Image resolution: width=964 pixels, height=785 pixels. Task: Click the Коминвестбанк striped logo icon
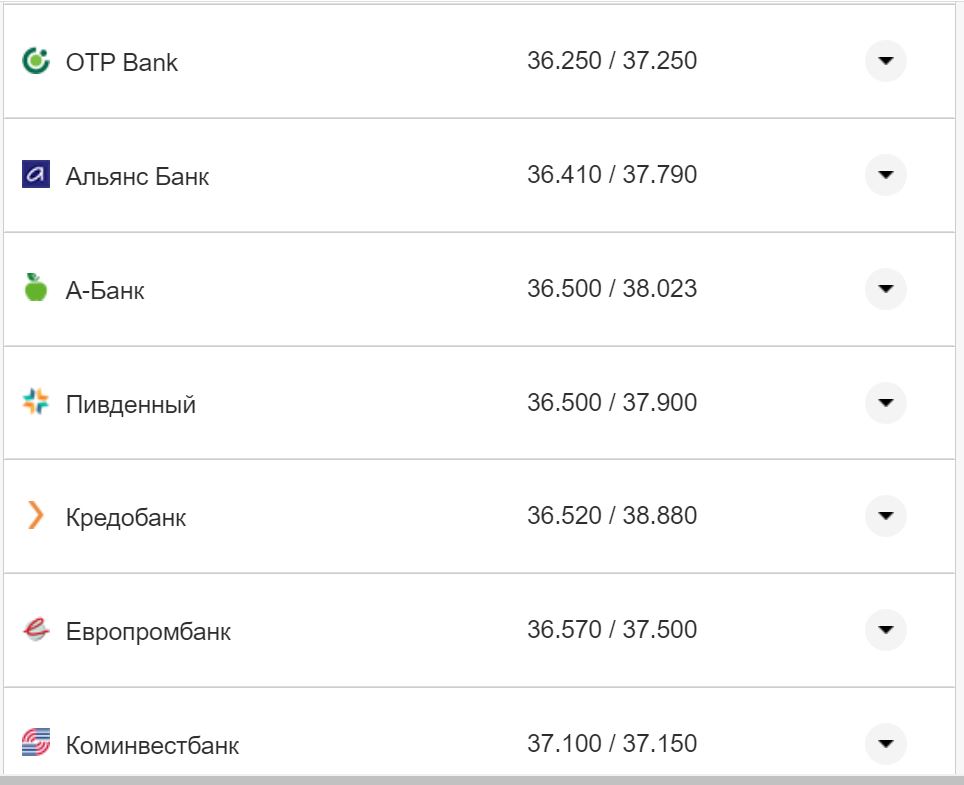[35, 744]
